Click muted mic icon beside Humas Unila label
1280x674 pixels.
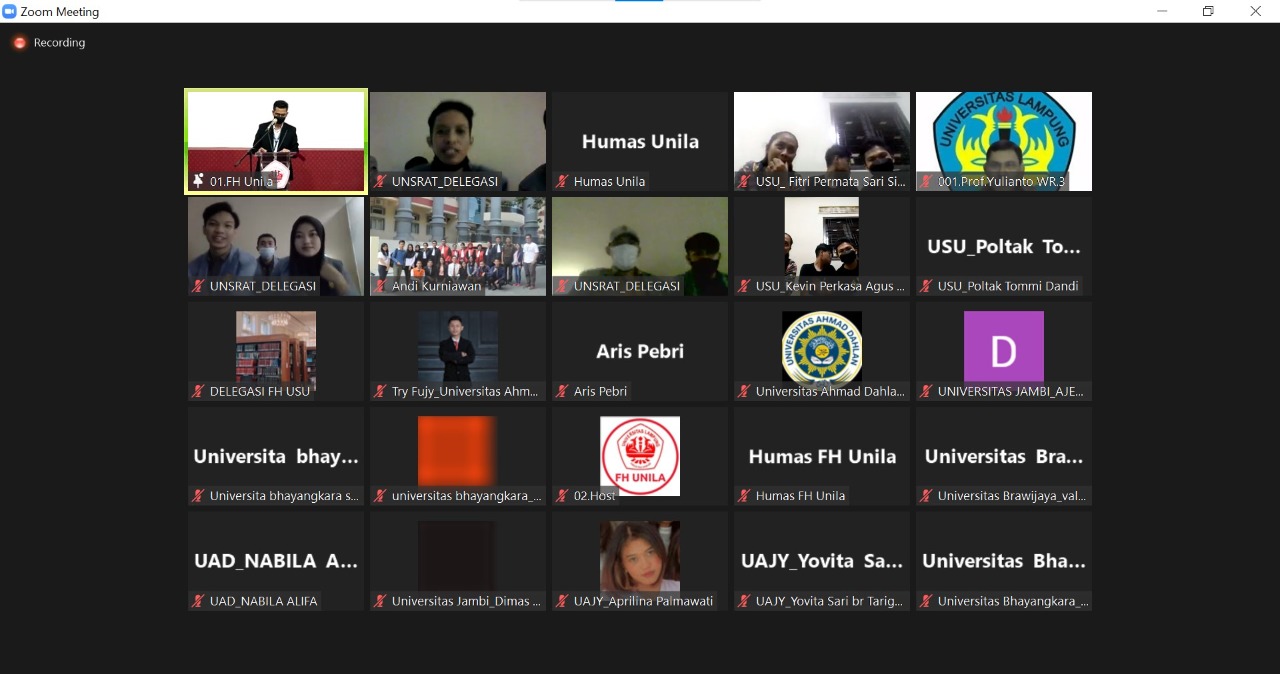[x=563, y=182]
